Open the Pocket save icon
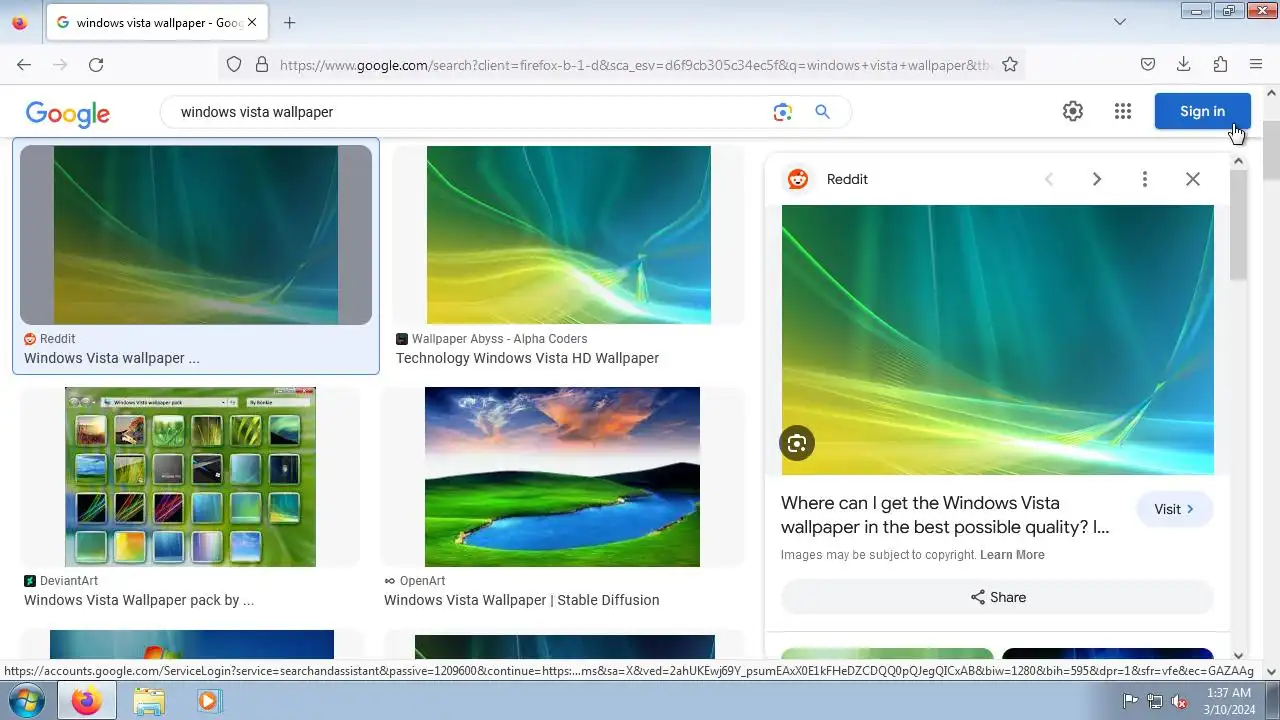Image resolution: width=1280 pixels, height=720 pixels. point(1148,65)
